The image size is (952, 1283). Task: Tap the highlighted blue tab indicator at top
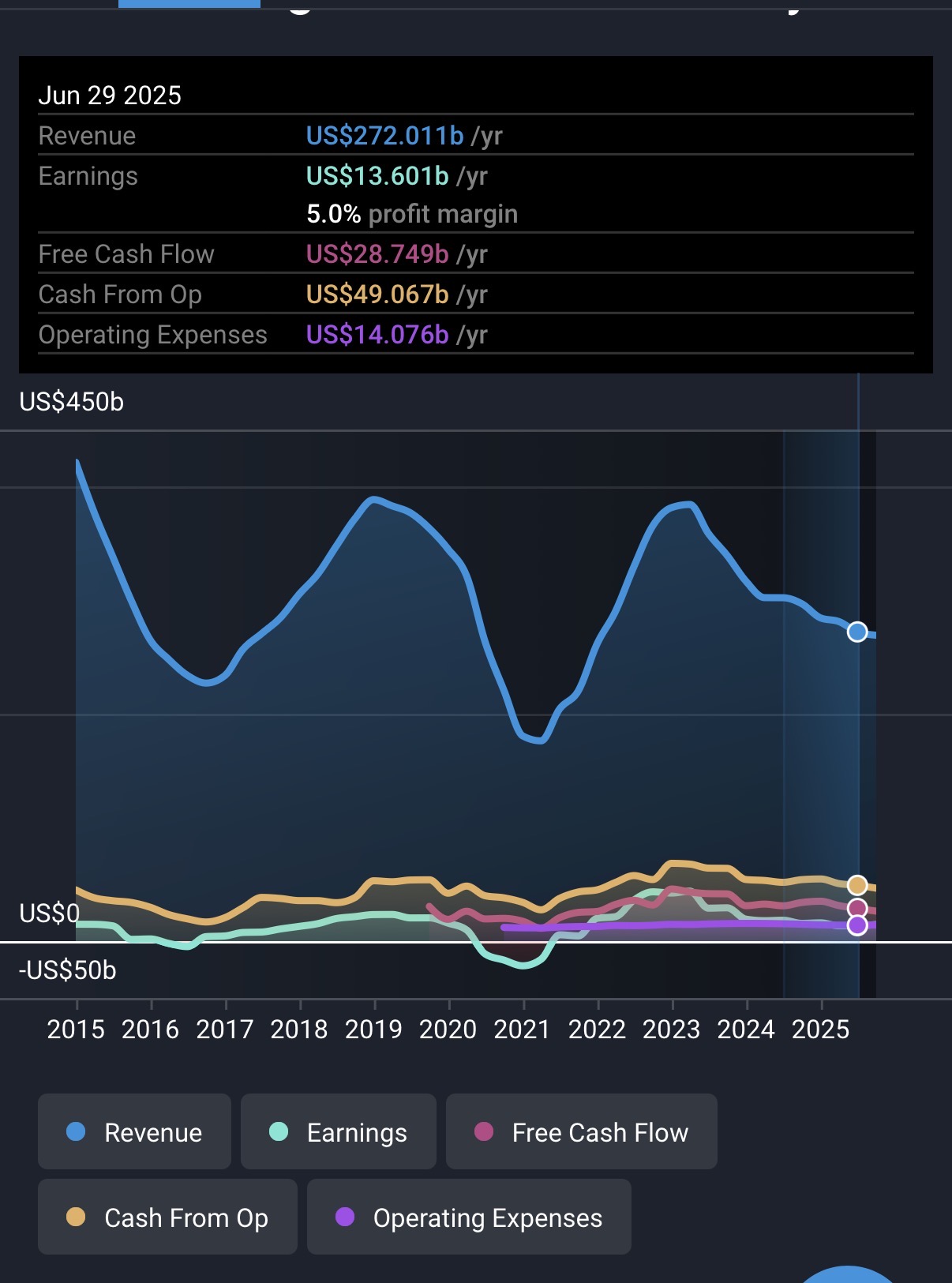(x=189, y=4)
